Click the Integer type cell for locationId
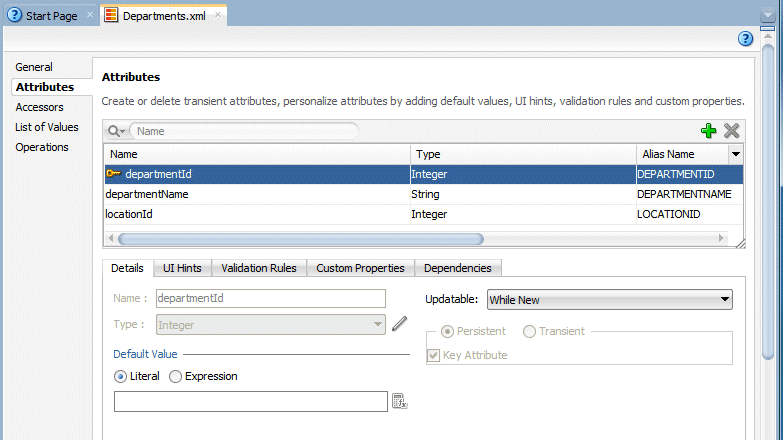Screen dimensions: 783x440 coord(523,214)
